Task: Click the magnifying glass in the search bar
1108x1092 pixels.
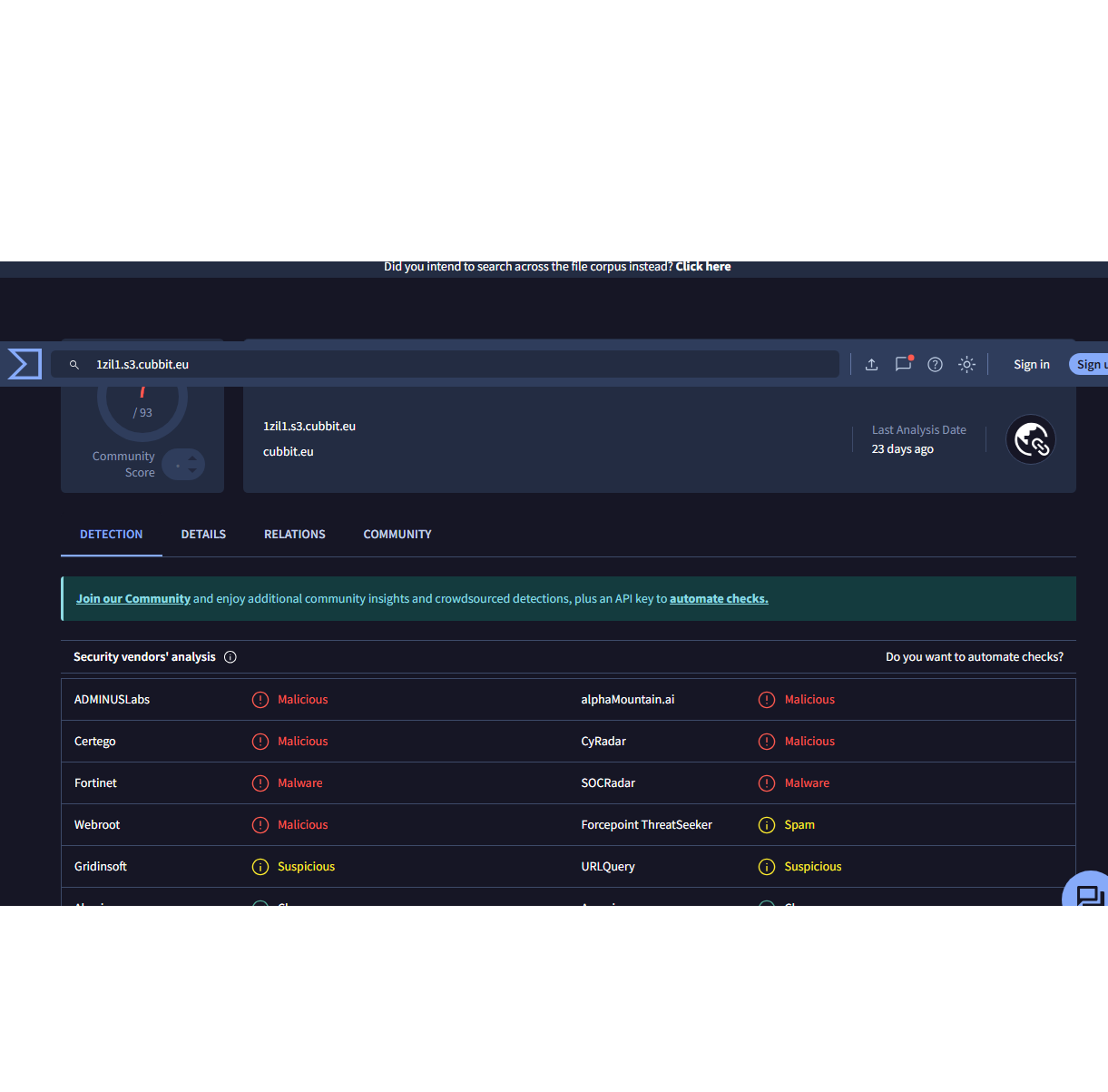Action: (74, 364)
